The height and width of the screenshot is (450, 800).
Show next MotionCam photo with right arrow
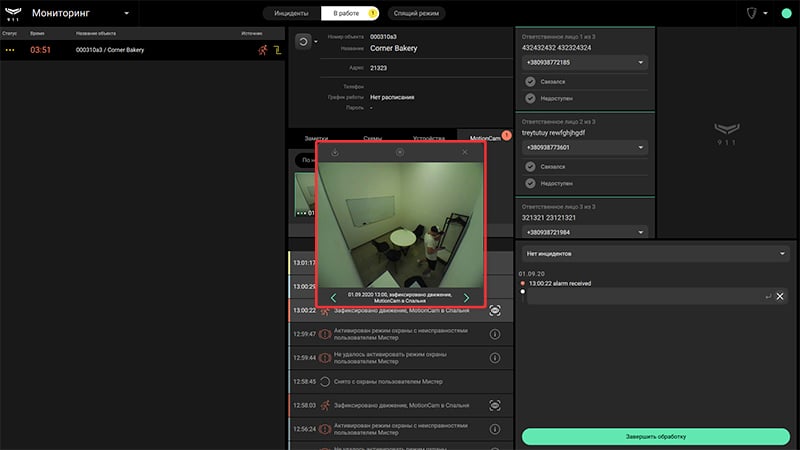pos(466,298)
